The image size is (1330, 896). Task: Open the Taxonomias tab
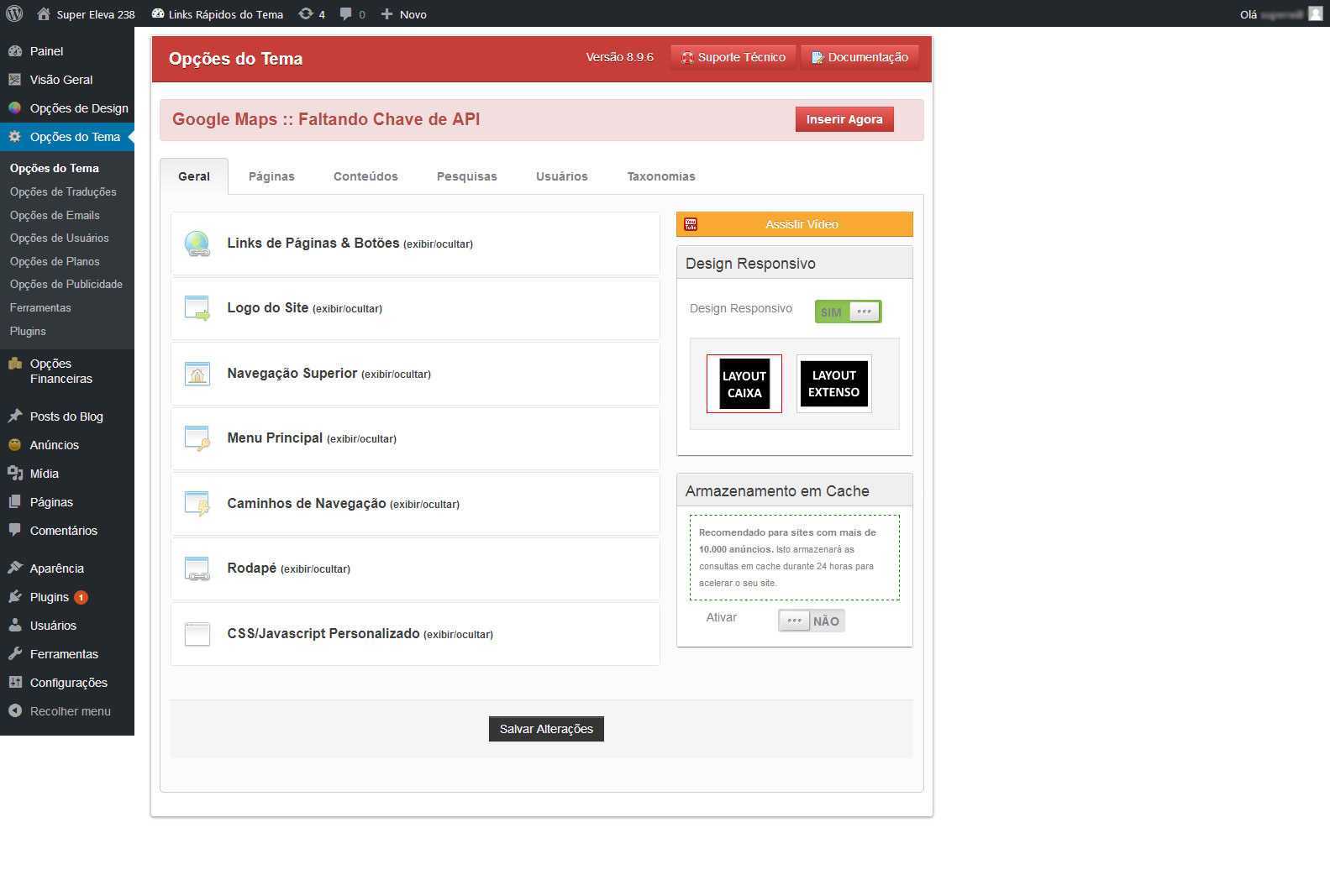[660, 176]
